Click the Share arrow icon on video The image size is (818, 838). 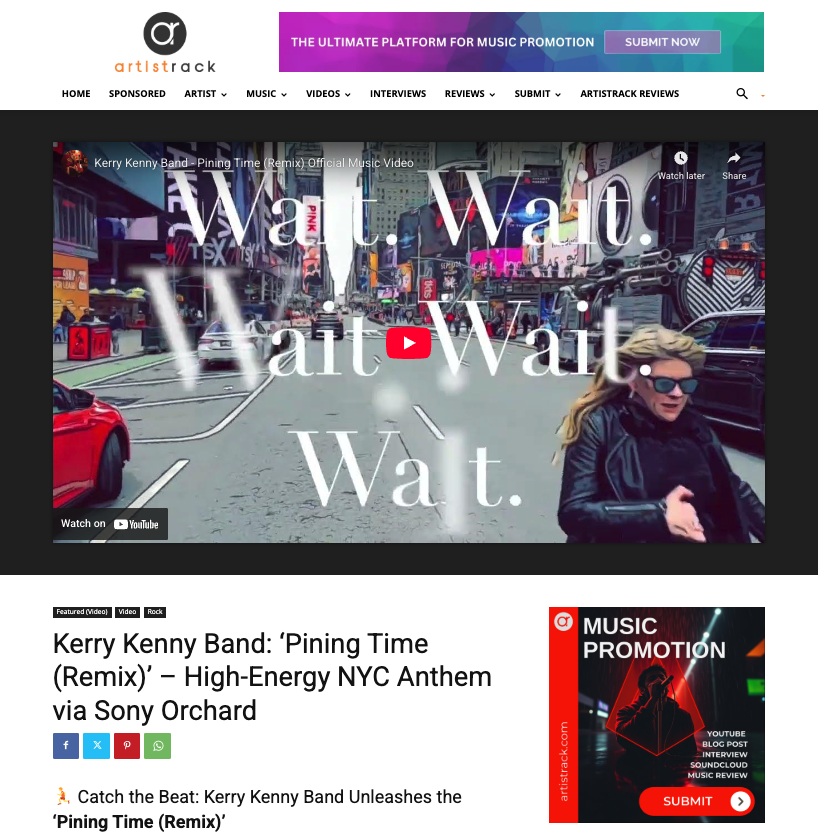tap(734, 158)
